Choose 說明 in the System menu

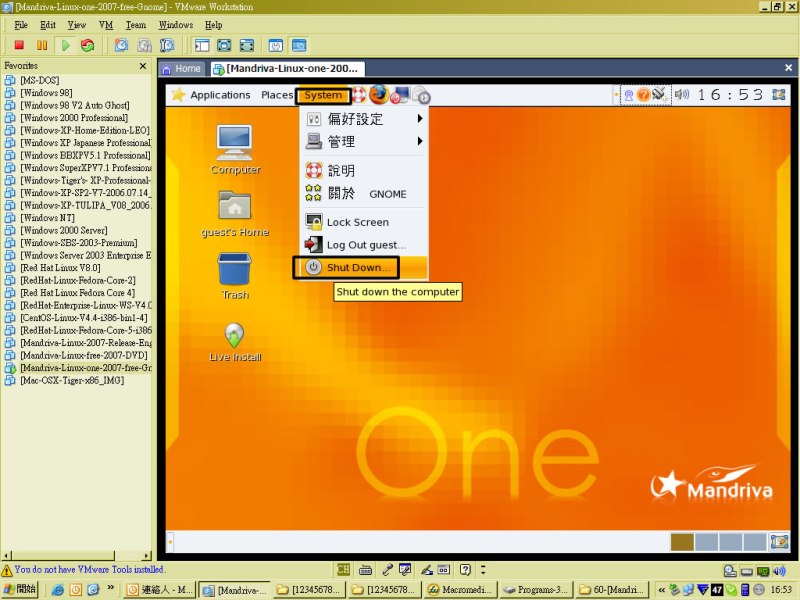point(364,170)
